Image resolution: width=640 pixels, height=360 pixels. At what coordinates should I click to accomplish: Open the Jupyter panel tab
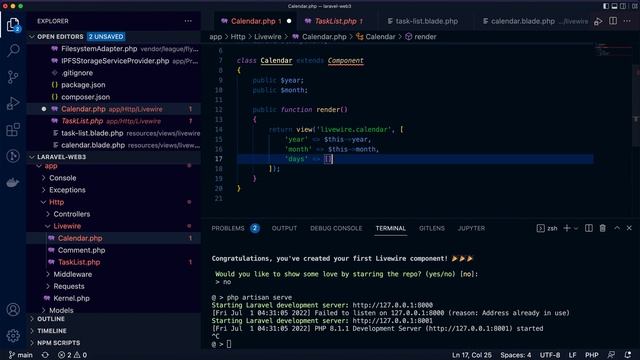tap(471, 228)
